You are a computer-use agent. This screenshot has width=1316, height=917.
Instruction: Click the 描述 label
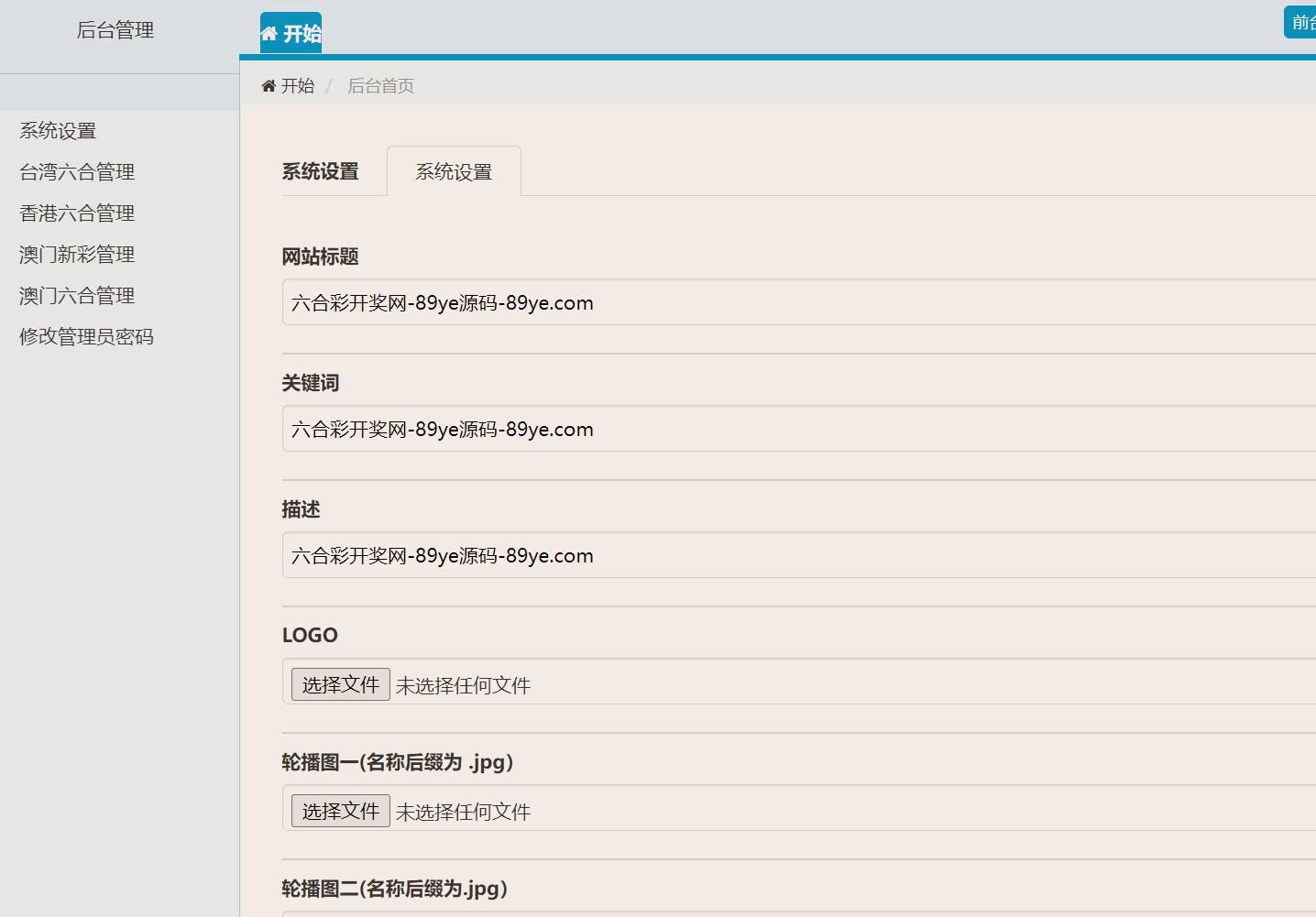(301, 509)
